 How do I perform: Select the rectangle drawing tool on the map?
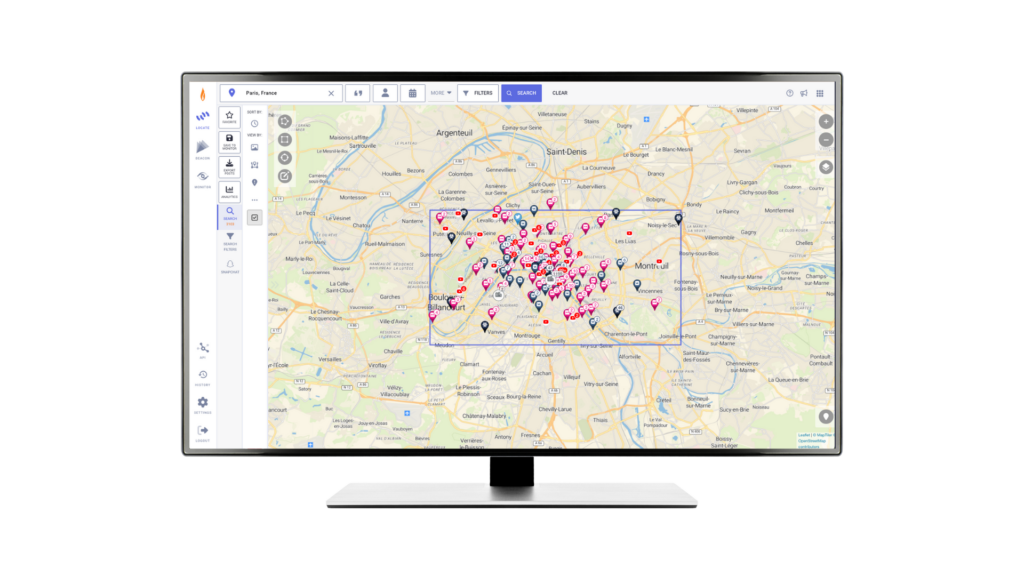tap(285, 141)
